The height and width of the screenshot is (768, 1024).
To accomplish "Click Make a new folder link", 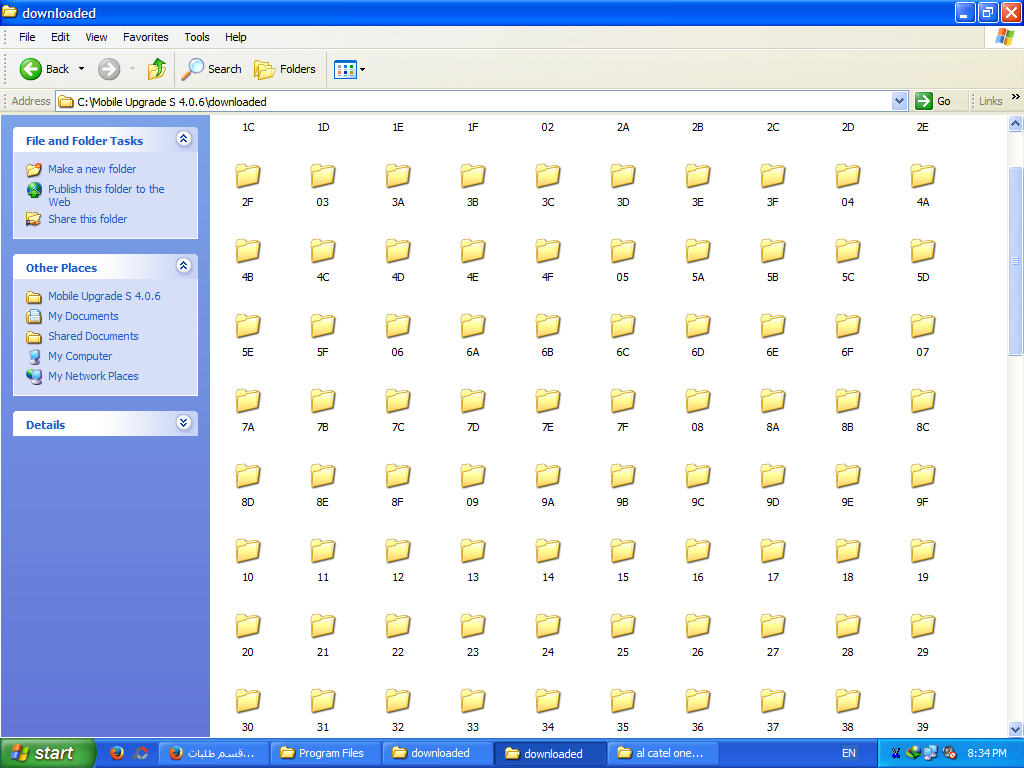I will 92,169.
